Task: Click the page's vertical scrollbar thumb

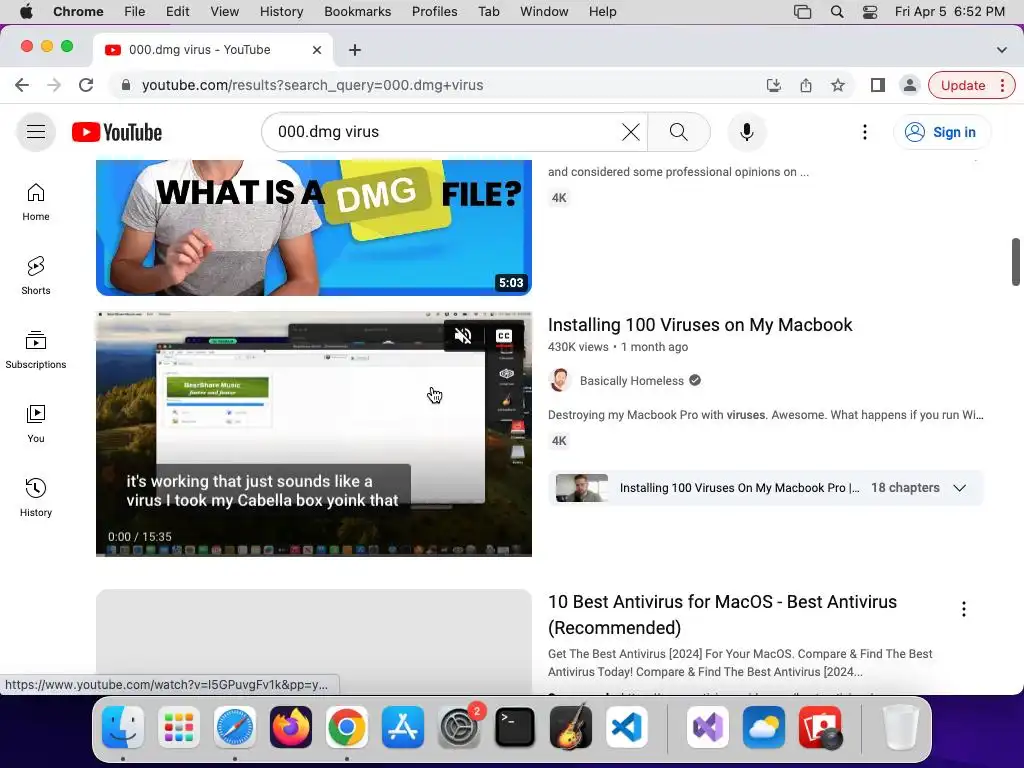Action: [1016, 262]
